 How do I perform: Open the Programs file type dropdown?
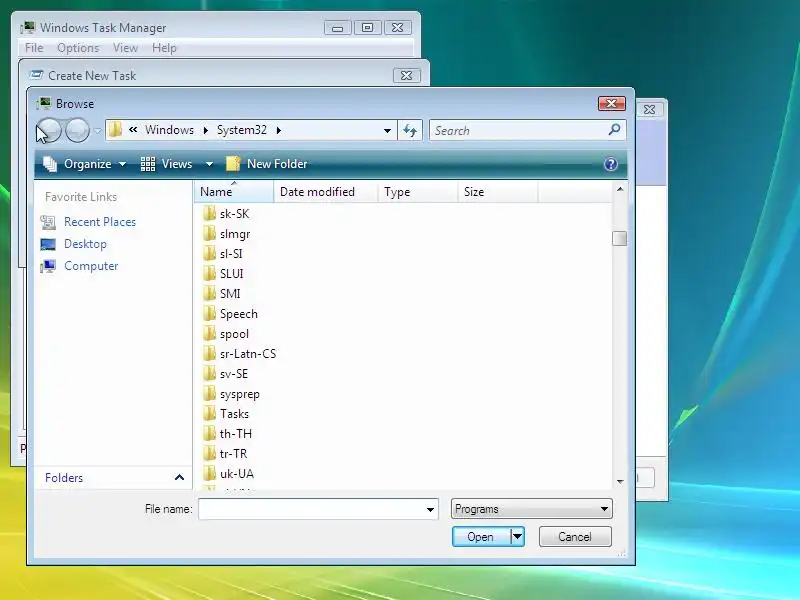tap(532, 509)
